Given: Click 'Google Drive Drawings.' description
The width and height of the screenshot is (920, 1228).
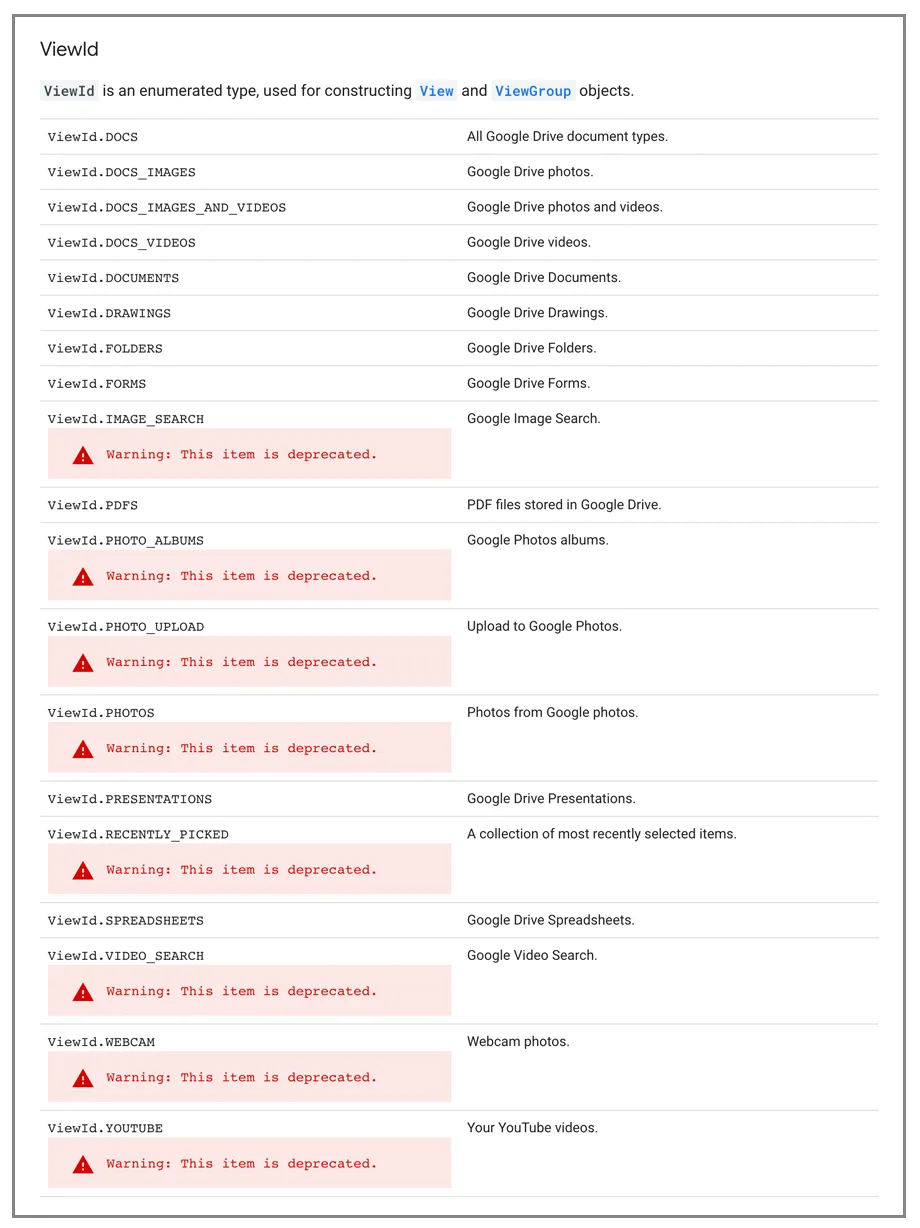Looking at the screenshot, I should tap(537, 313).
